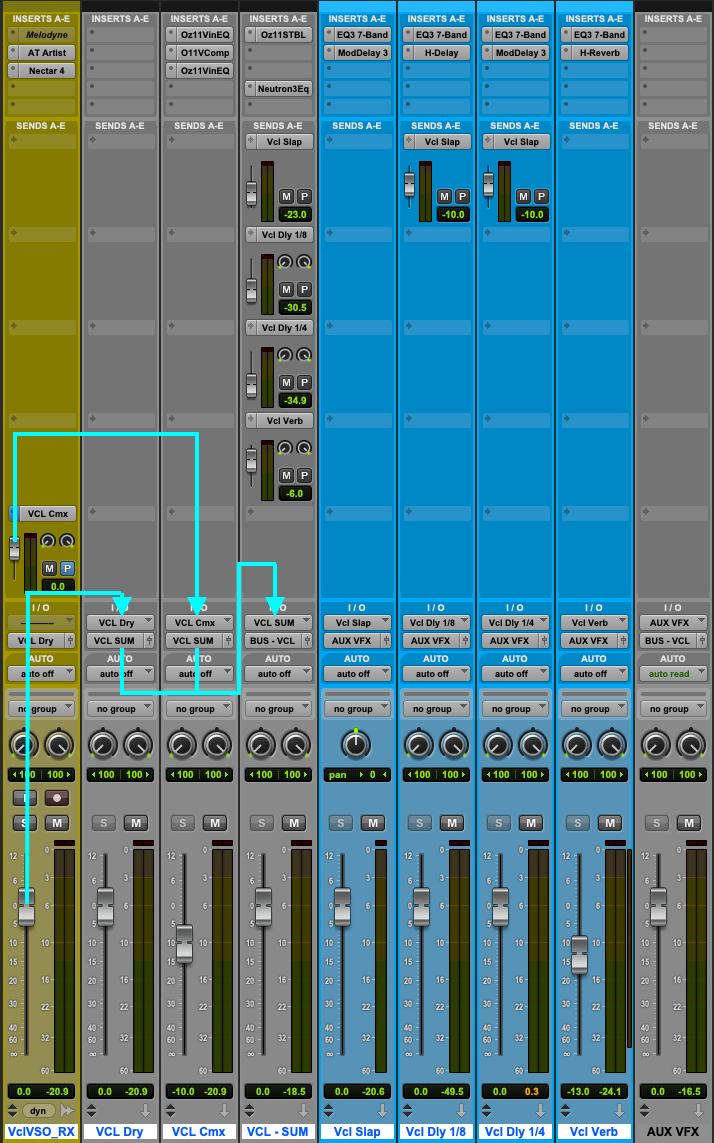Click the AUX VFX volume fader handle

point(658,906)
